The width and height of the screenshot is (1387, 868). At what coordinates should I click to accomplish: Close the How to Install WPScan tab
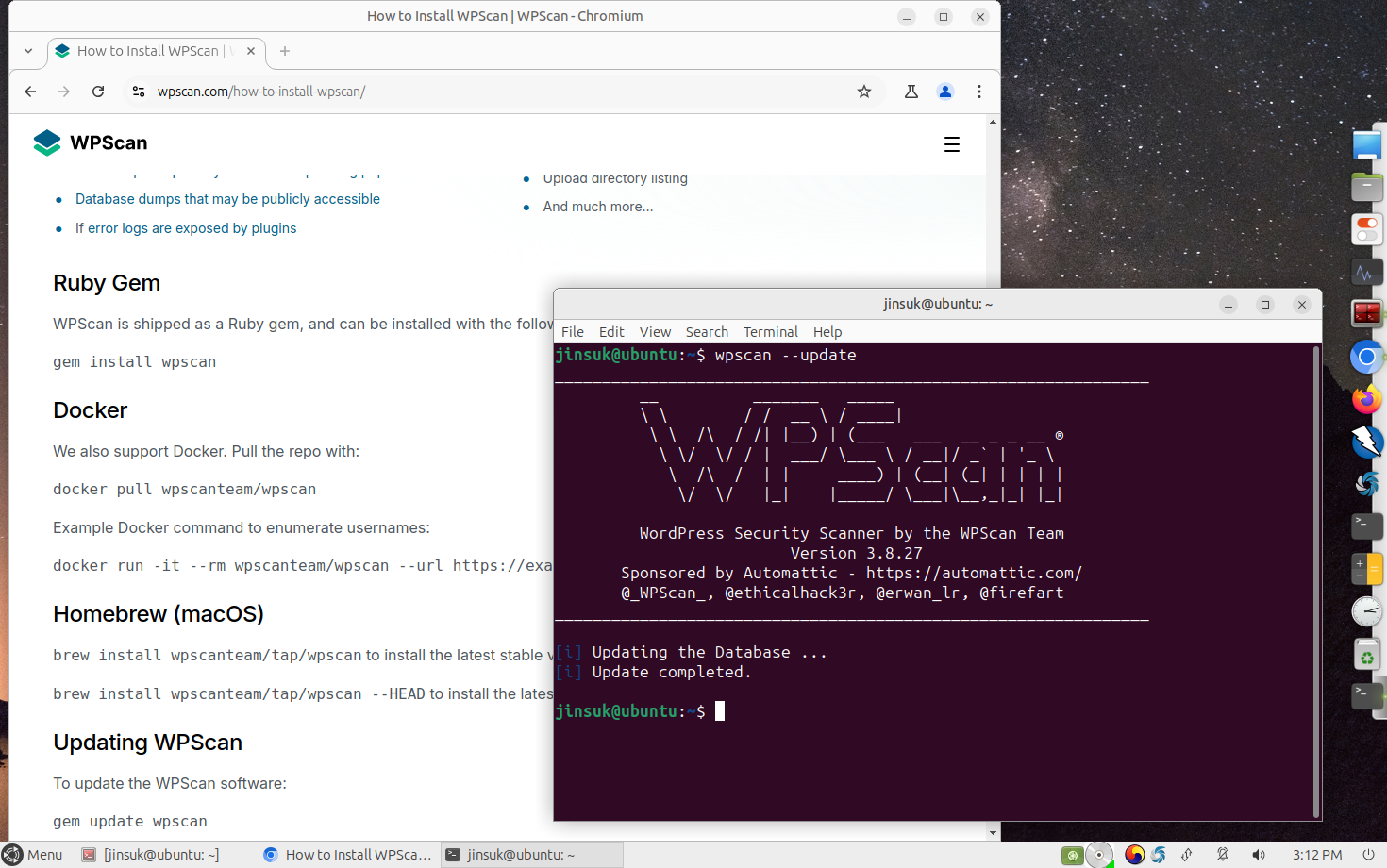(251, 51)
